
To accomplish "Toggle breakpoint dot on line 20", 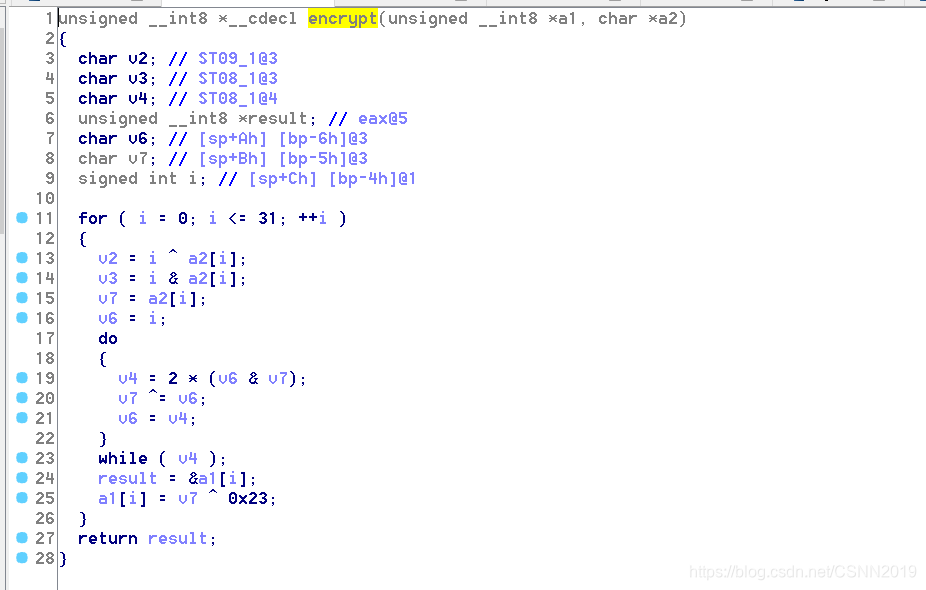I will pyautogui.click(x=22, y=397).
